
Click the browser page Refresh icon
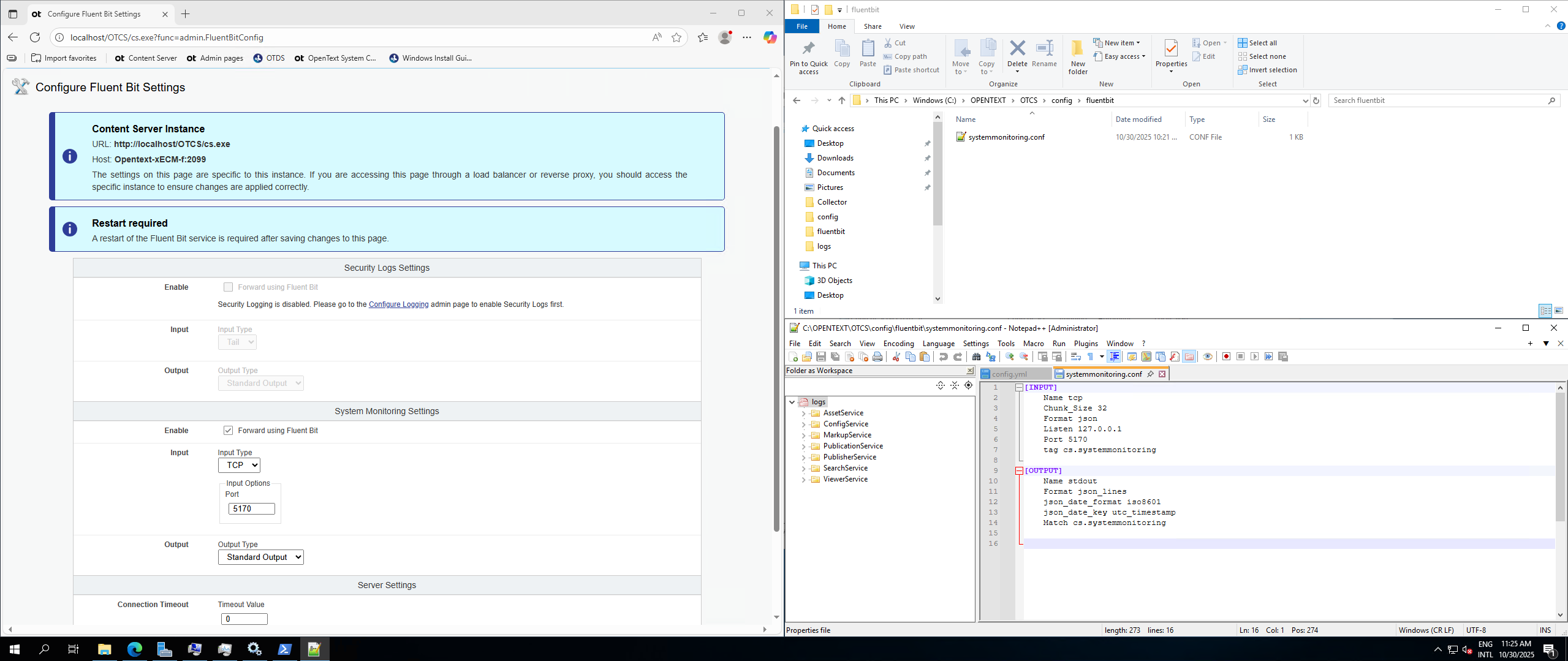click(35, 37)
